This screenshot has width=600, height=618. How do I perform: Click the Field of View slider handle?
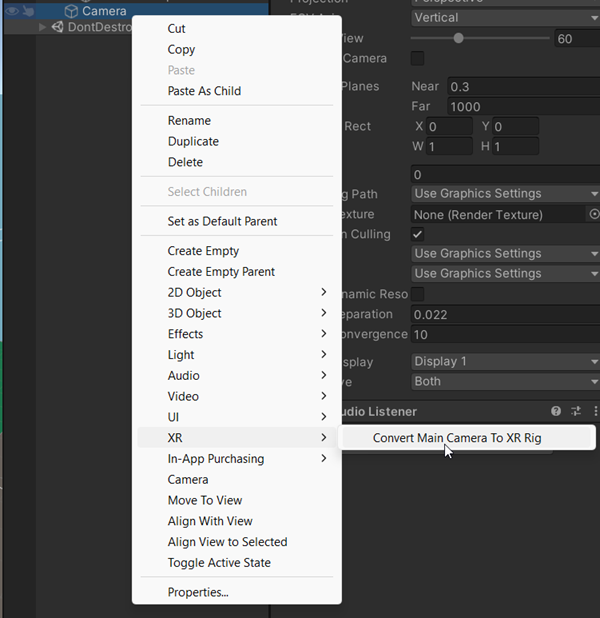tap(458, 38)
